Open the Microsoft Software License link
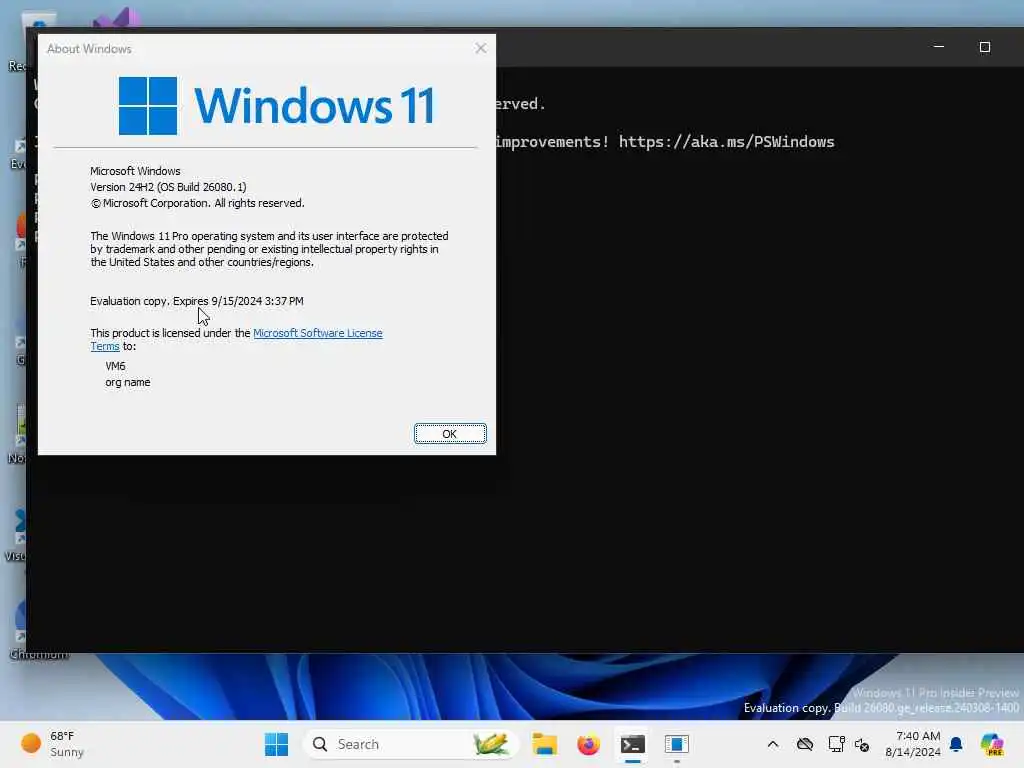 click(317, 333)
